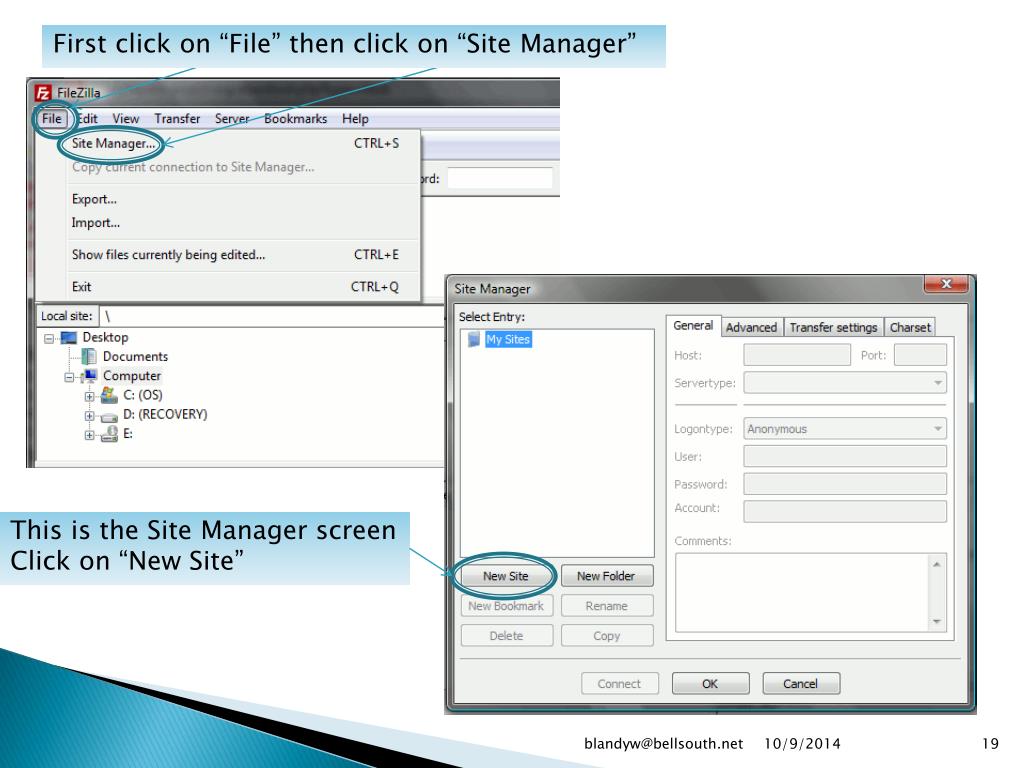Collapse the Desktop tree node

click(x=49, y=338)
